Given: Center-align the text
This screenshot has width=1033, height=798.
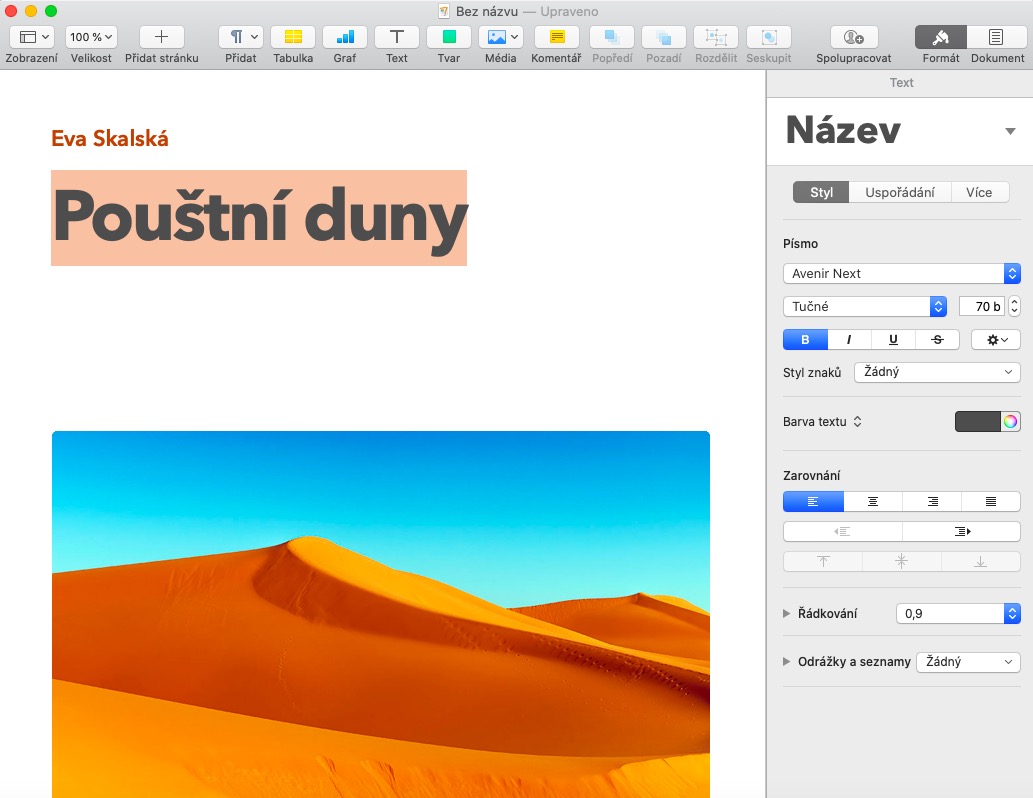Looking at the screenshot, I should click(872, 502).
